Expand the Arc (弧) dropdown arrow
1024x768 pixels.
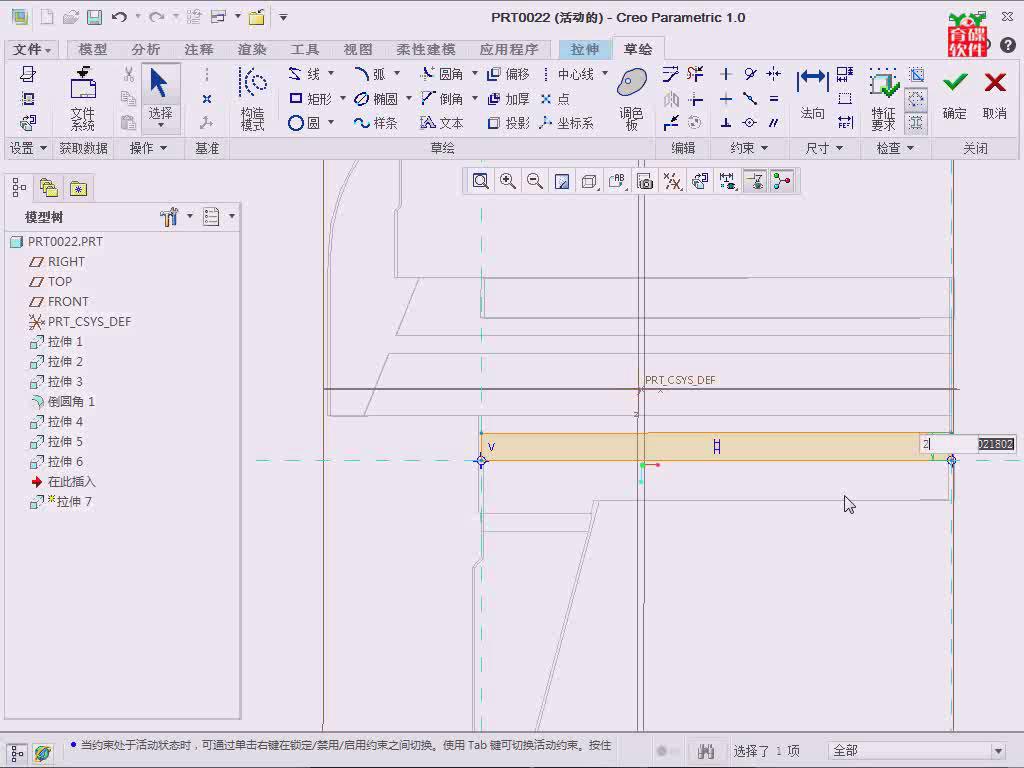coord(396,74)
